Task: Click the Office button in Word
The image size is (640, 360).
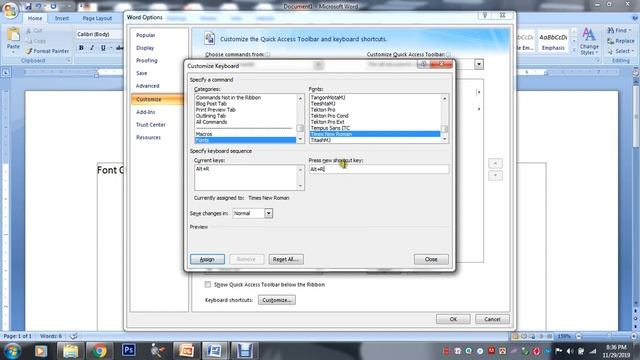Action: click(x=10, y=10)
